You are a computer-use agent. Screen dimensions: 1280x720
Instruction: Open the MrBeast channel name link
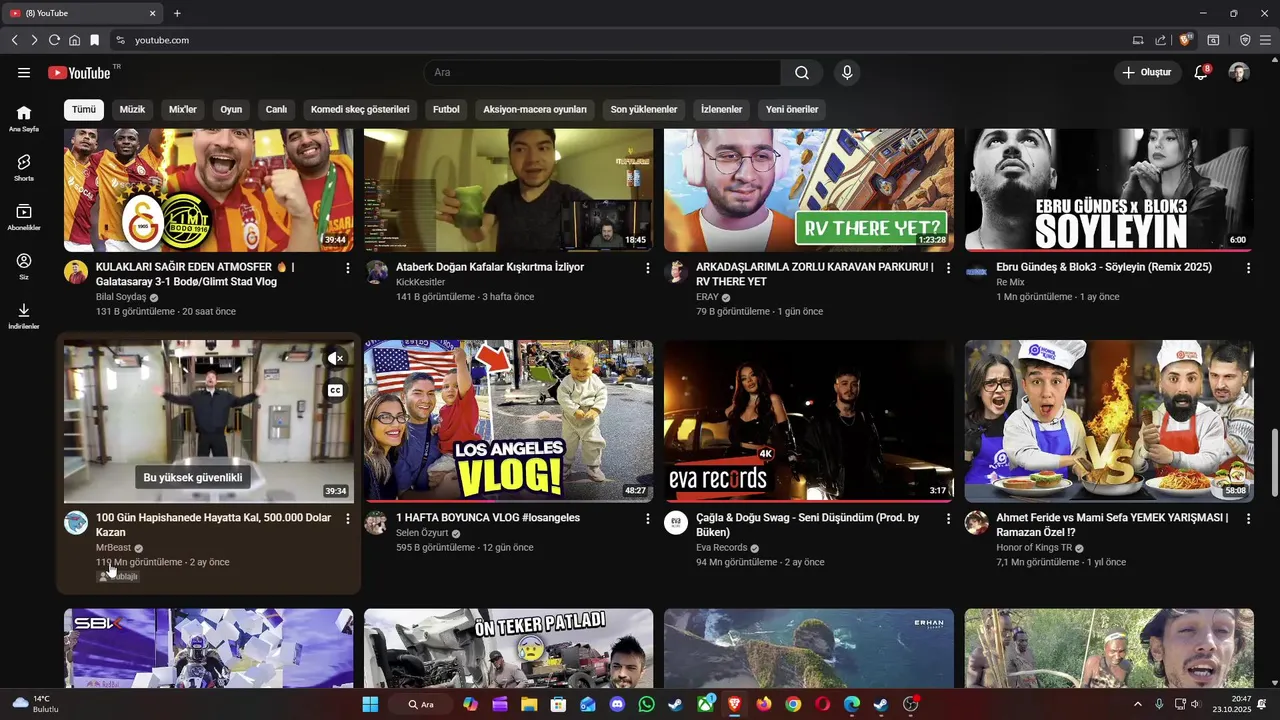pyautogui.click(x=113, y=547)
